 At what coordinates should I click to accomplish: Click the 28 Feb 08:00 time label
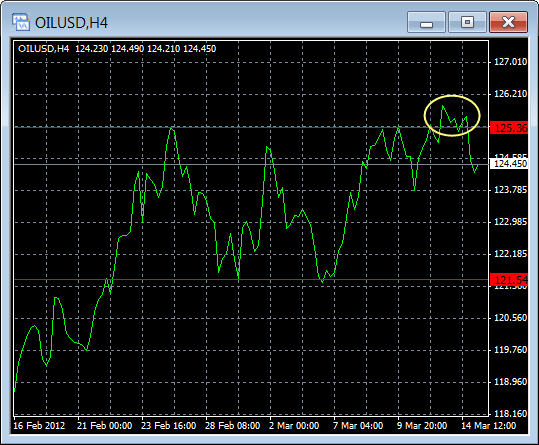pos(232,426)
